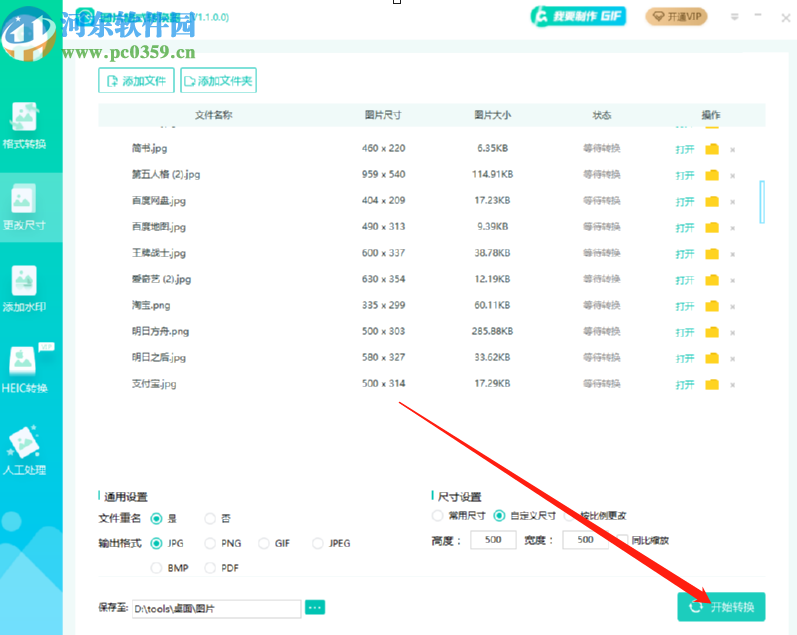Remove 王牌战士.jpg with its x icon

pos(732,254)
